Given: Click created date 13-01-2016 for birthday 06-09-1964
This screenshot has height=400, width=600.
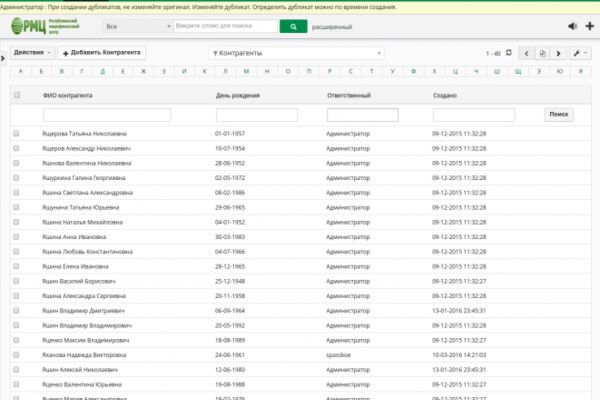Looking at the screenshot, I should (x=459, y=311).
